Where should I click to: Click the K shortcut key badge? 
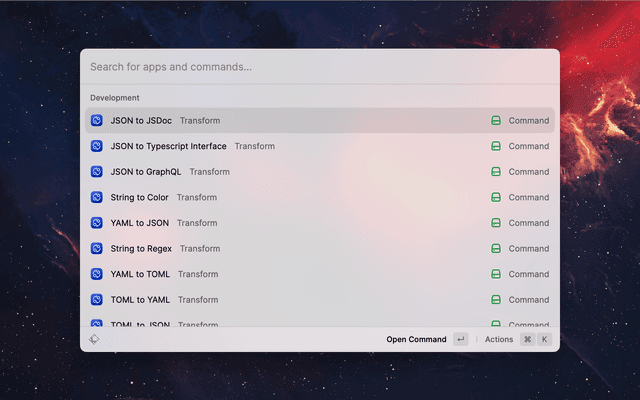pos(545,339)
